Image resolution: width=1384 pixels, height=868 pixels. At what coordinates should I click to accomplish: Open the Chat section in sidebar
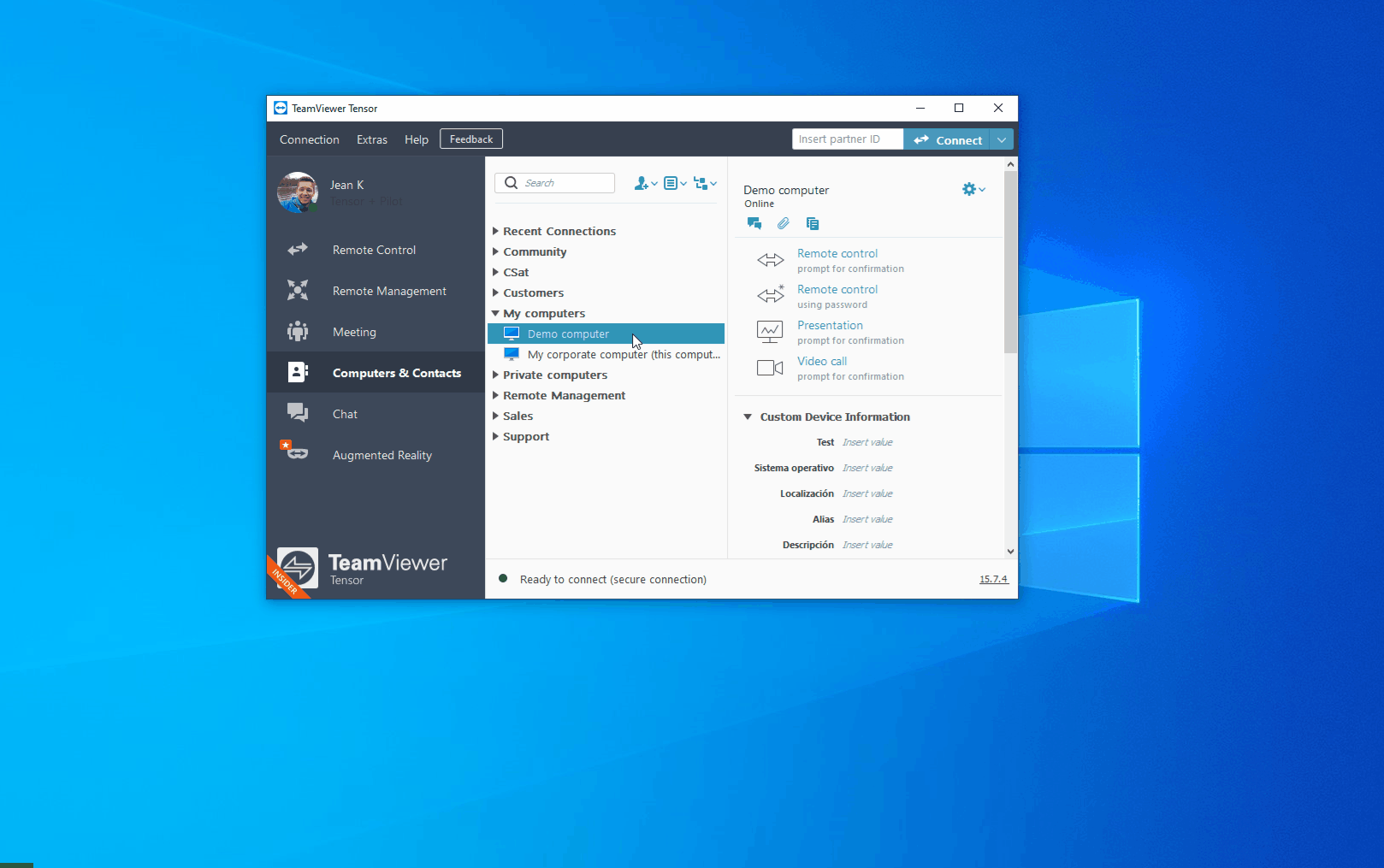point(345,414)
